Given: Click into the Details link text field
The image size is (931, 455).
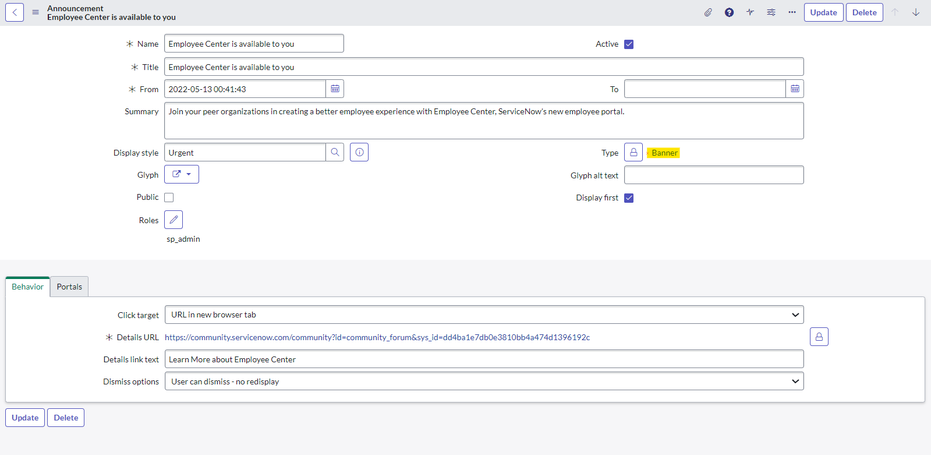Looking at the screenshot, I should [x=484, y=359].
